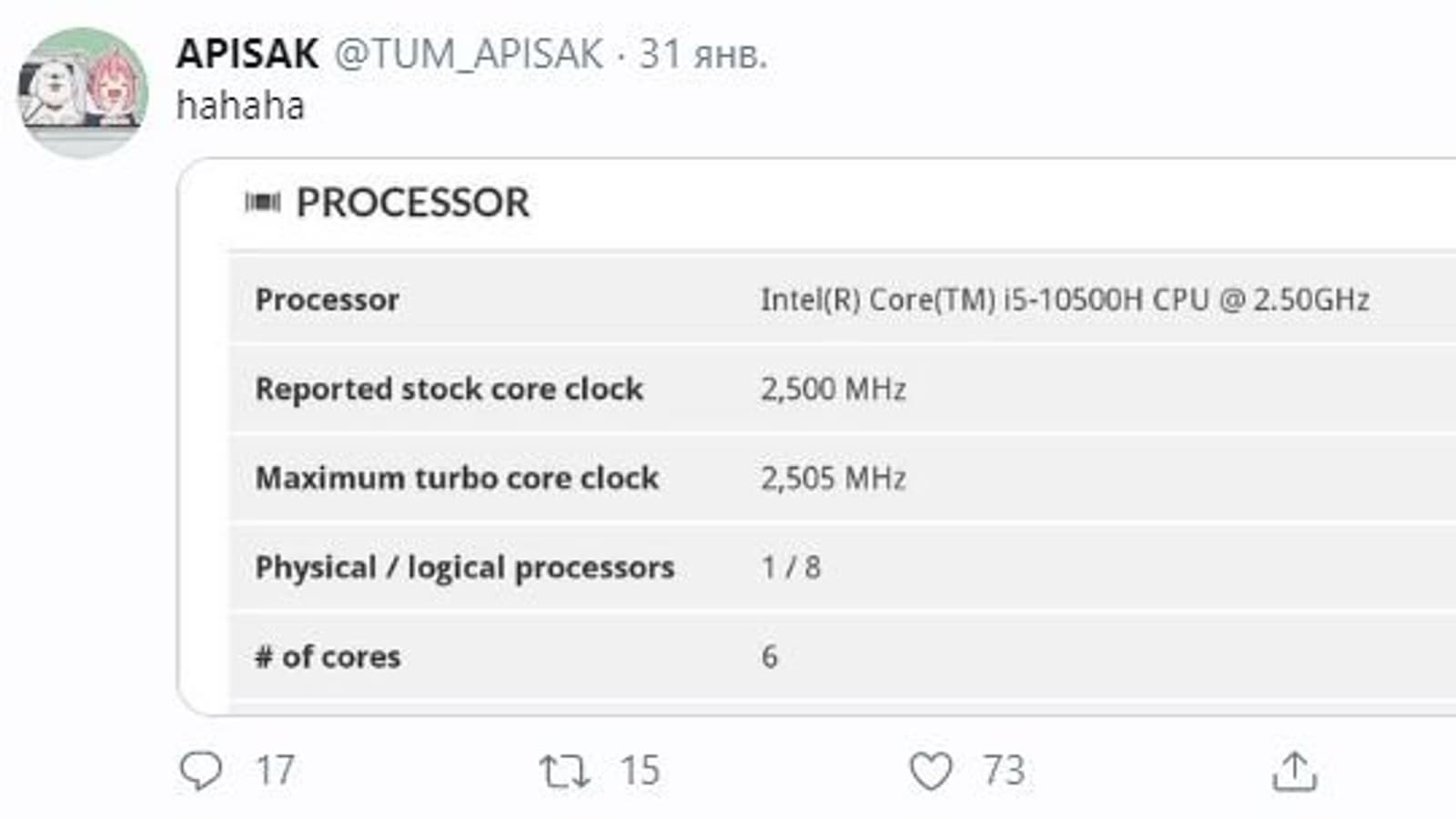
Task: Open the share menu upload icon
Action: (1294, 772)
